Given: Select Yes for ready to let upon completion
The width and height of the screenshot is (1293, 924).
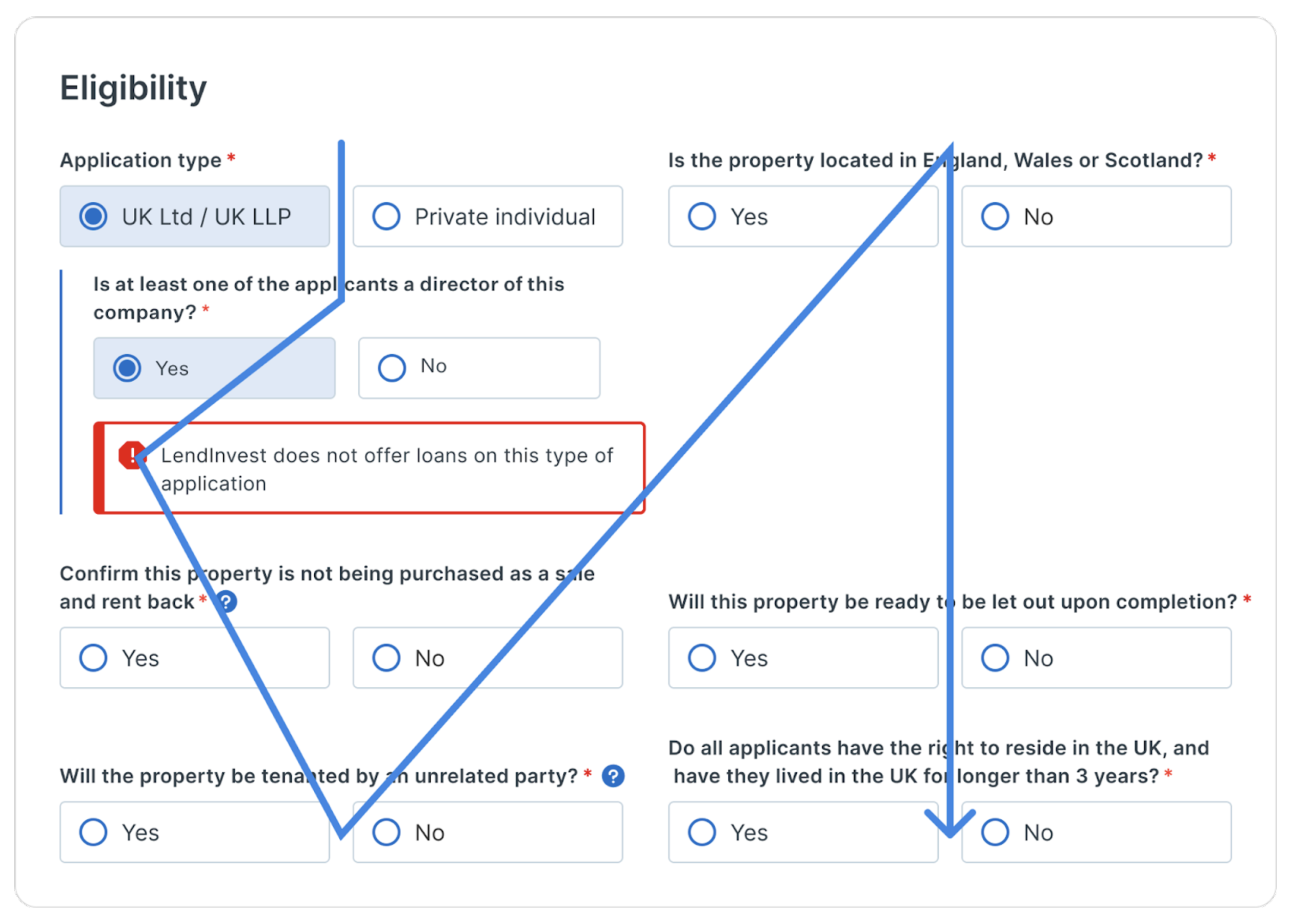Looking at the screenshot, I should coord(803,658).
